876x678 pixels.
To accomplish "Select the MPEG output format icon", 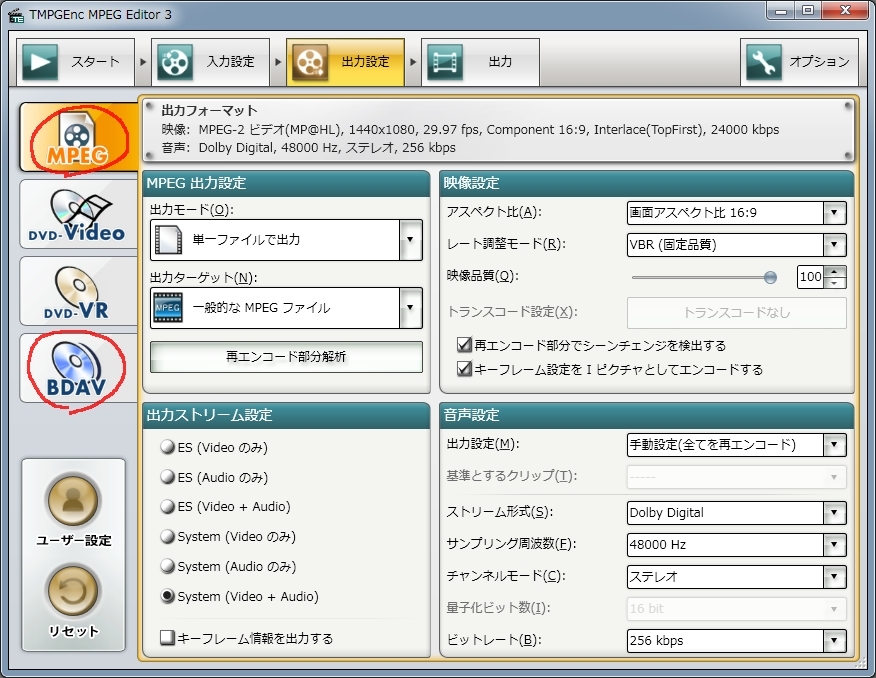I will click(x=77, y=138).
